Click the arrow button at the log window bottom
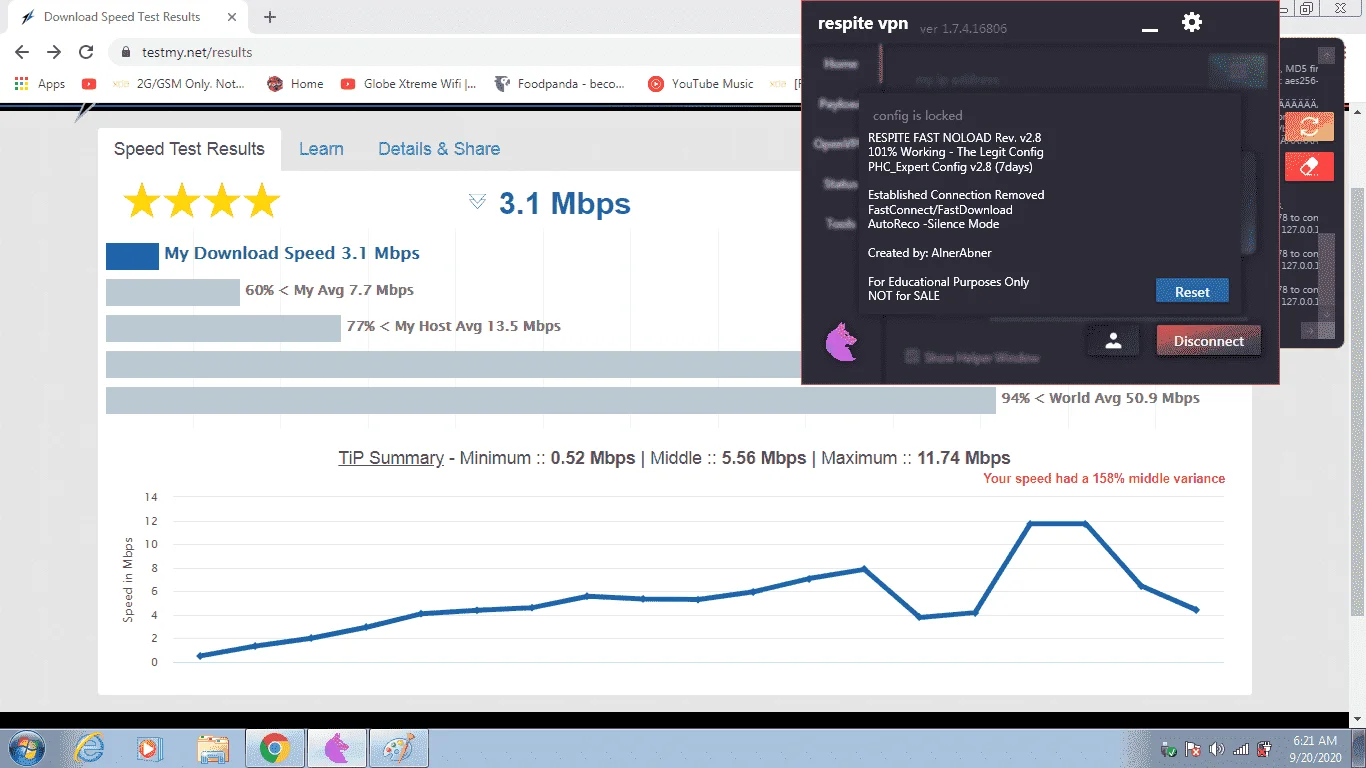 (1309, 331)
